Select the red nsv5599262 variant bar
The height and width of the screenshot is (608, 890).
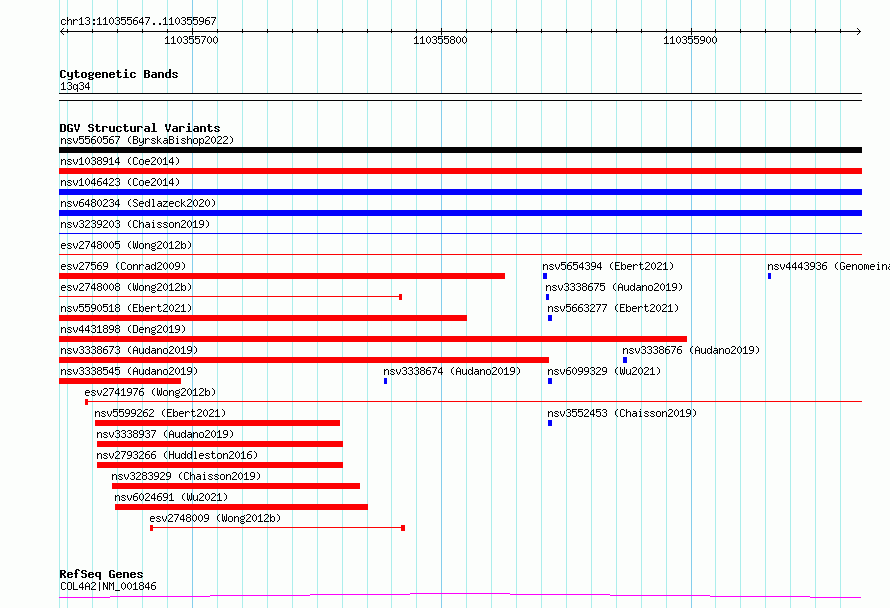click(217, 423)
